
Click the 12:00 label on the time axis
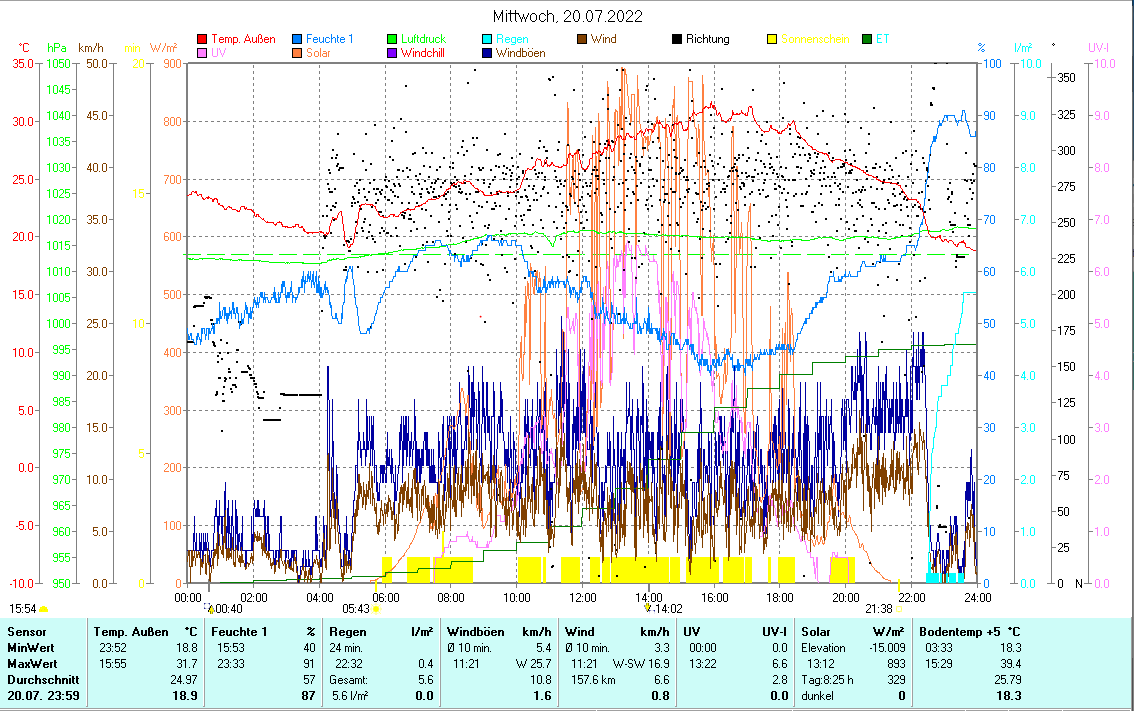(582, 597)
